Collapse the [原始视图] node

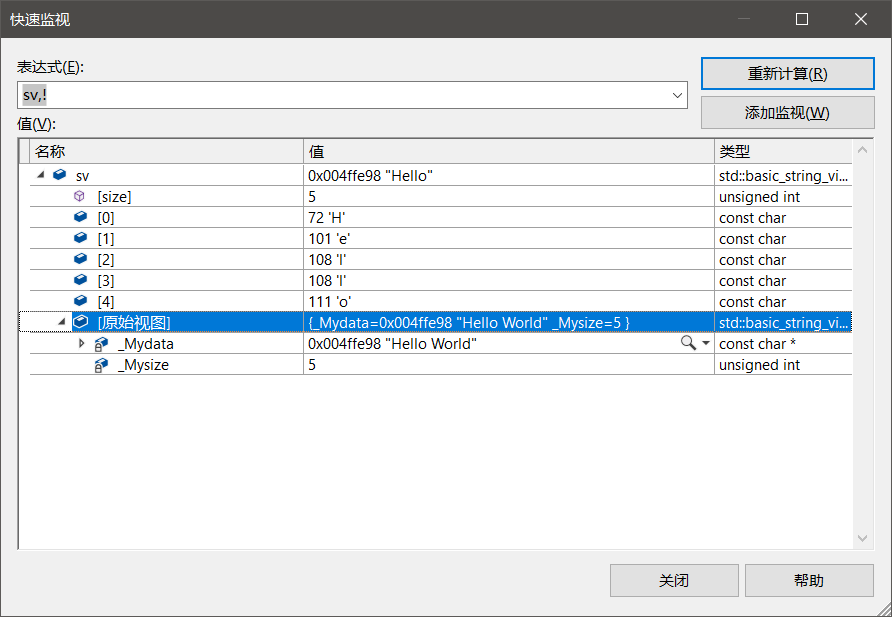point(62,322)
